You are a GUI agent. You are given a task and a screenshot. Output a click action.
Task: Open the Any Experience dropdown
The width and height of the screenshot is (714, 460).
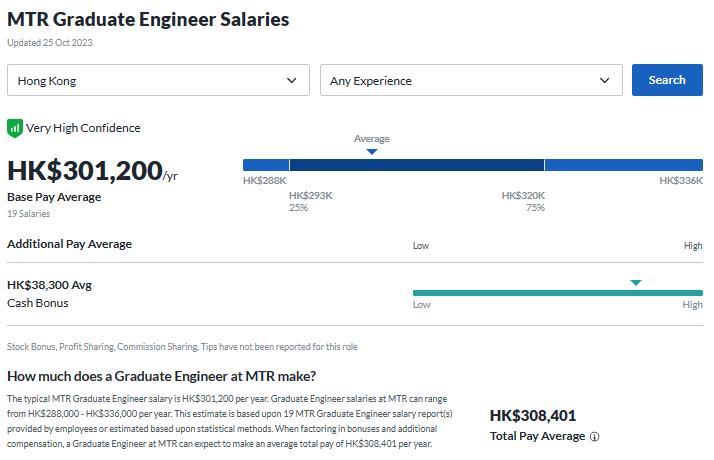pos(471,80)
